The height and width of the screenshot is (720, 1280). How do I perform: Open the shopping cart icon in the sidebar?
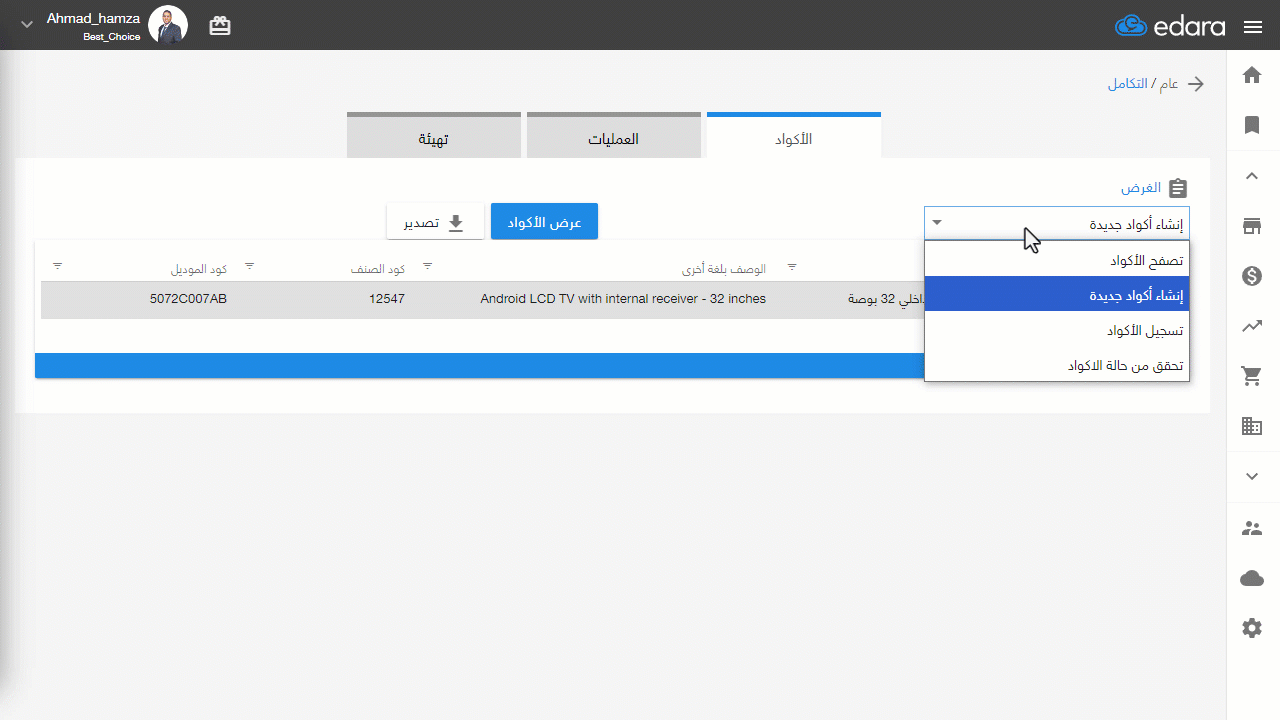coord(1252,376)
